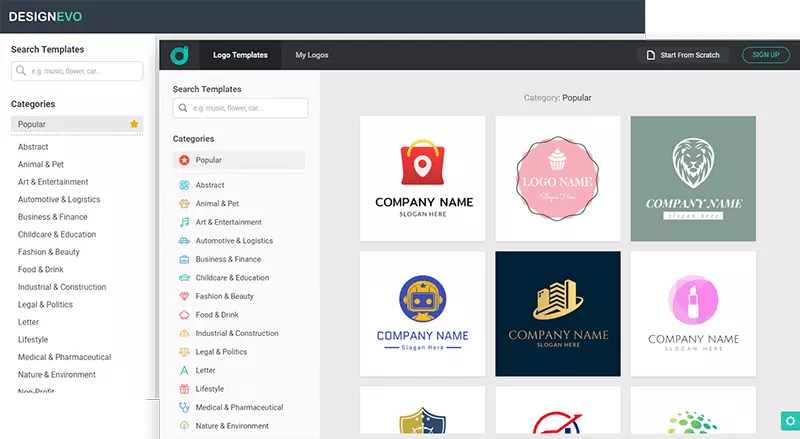800x439 pixels.
Task: Select the Logo Templates tab
Action: (x=240, y=55)
